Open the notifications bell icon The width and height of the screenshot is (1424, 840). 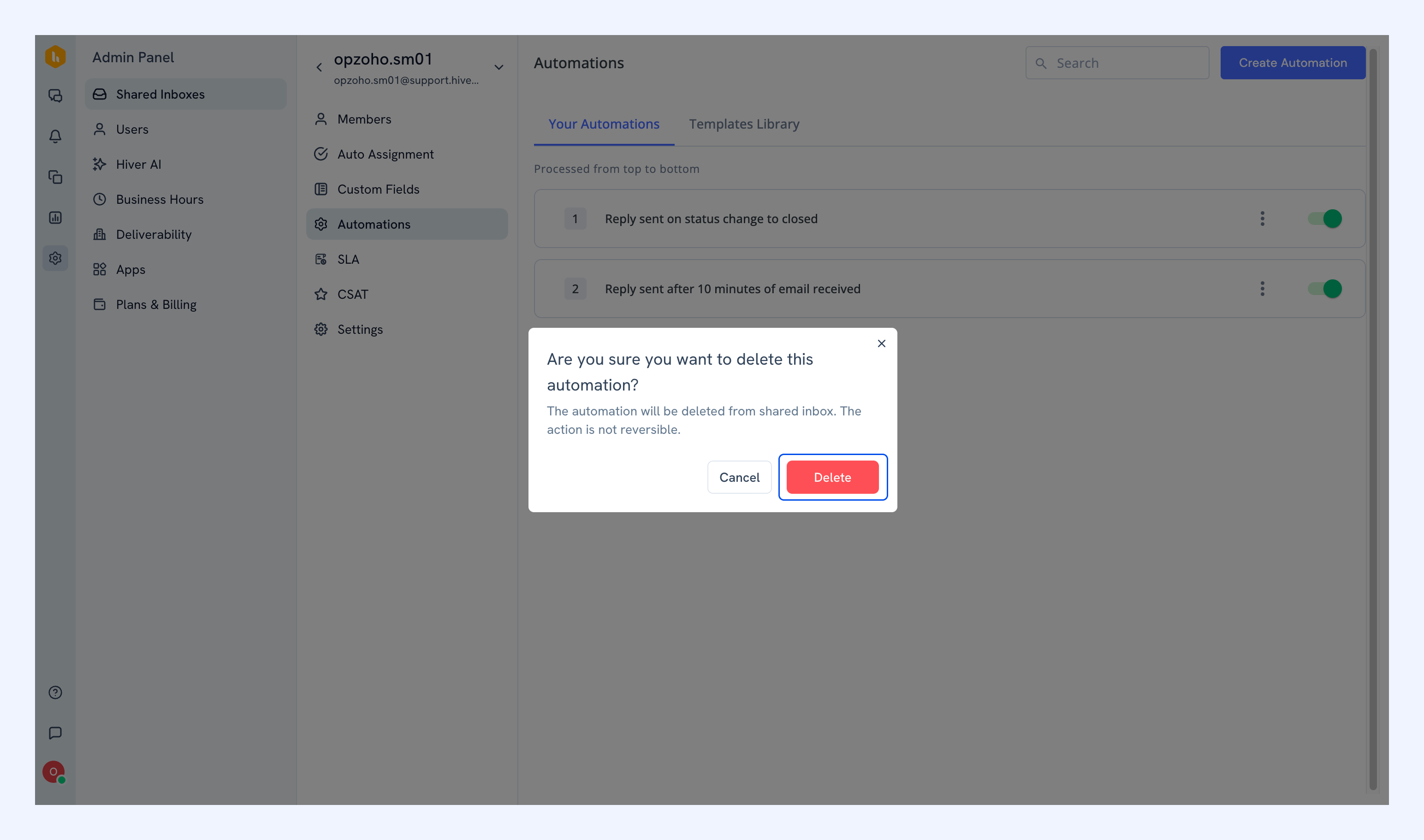click(55, 136)
